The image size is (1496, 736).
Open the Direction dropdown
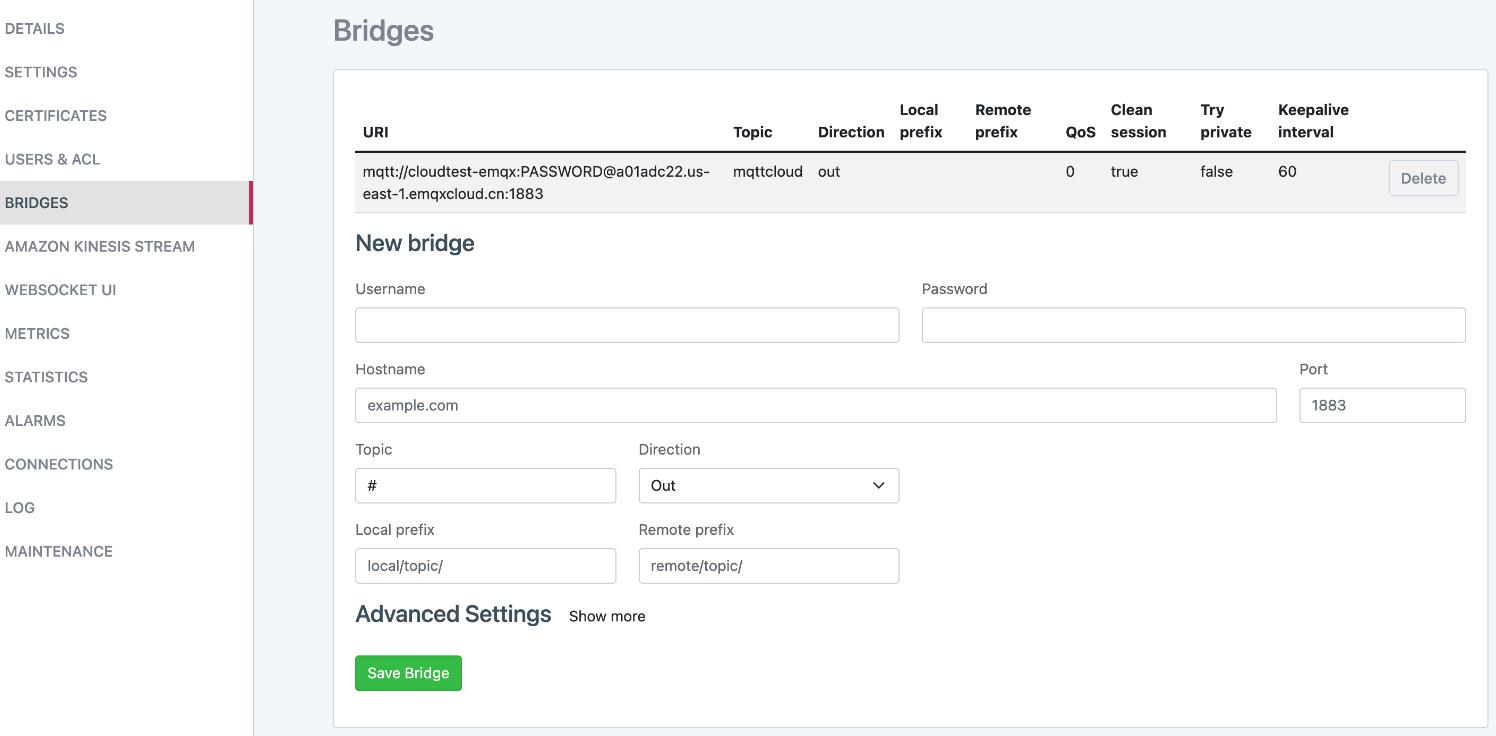pos(768,486)
